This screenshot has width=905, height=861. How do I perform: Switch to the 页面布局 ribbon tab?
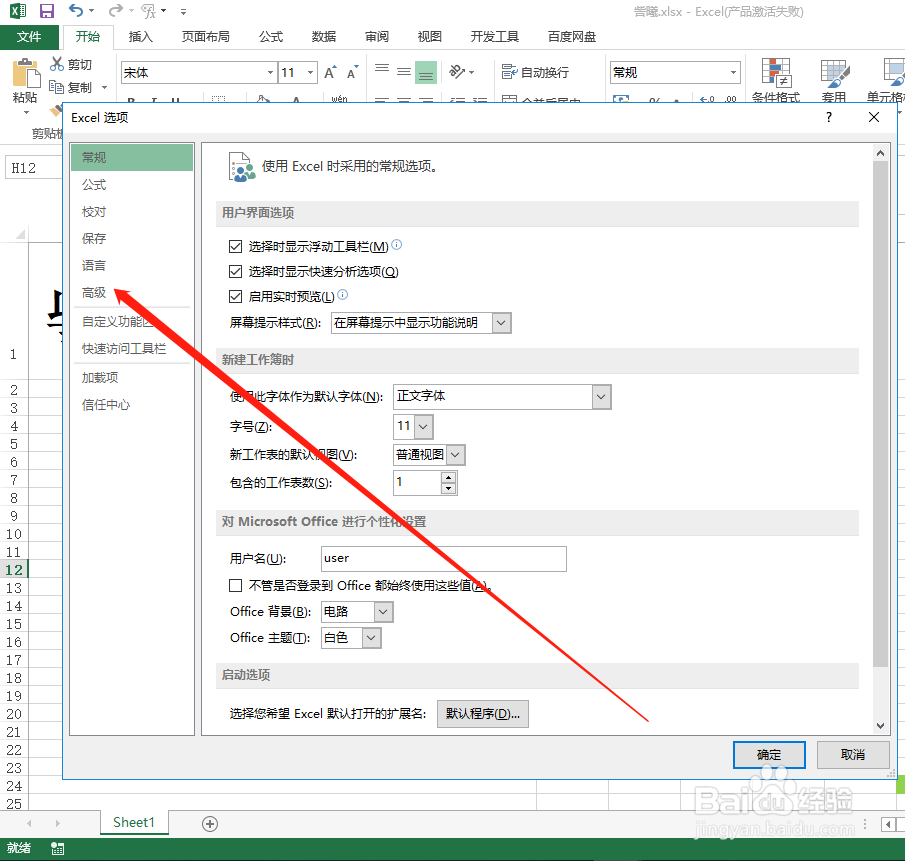click(205, 37)
